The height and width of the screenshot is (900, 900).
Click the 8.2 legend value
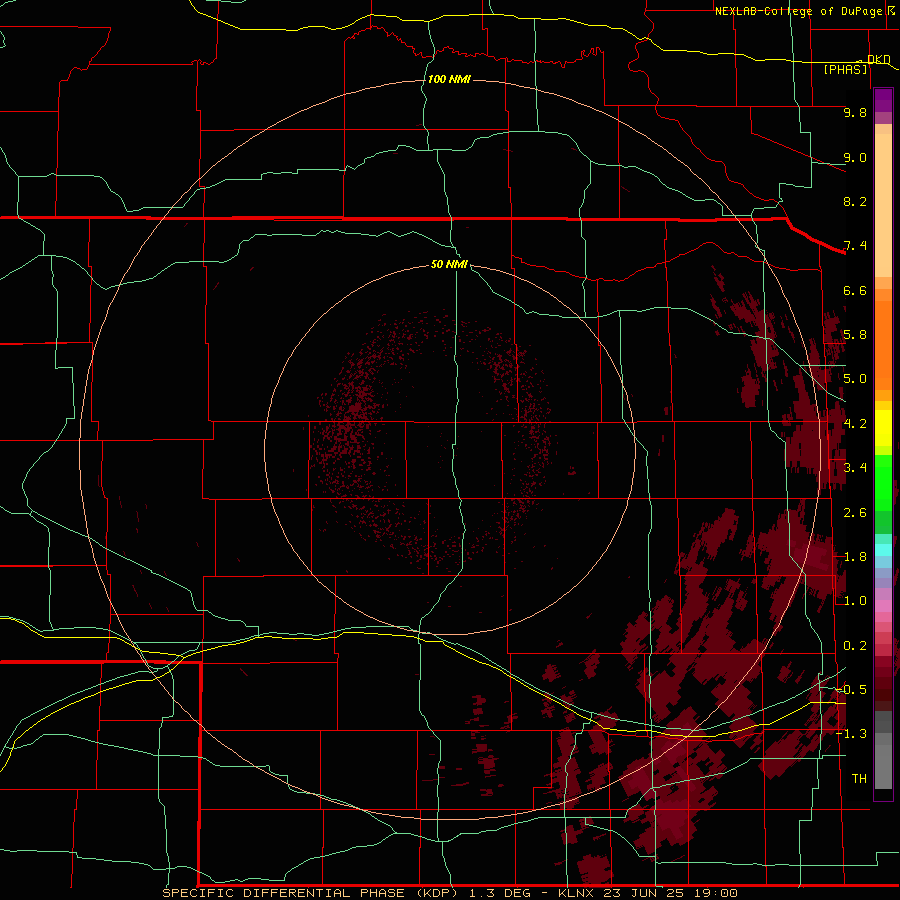(x=855, y=201)
